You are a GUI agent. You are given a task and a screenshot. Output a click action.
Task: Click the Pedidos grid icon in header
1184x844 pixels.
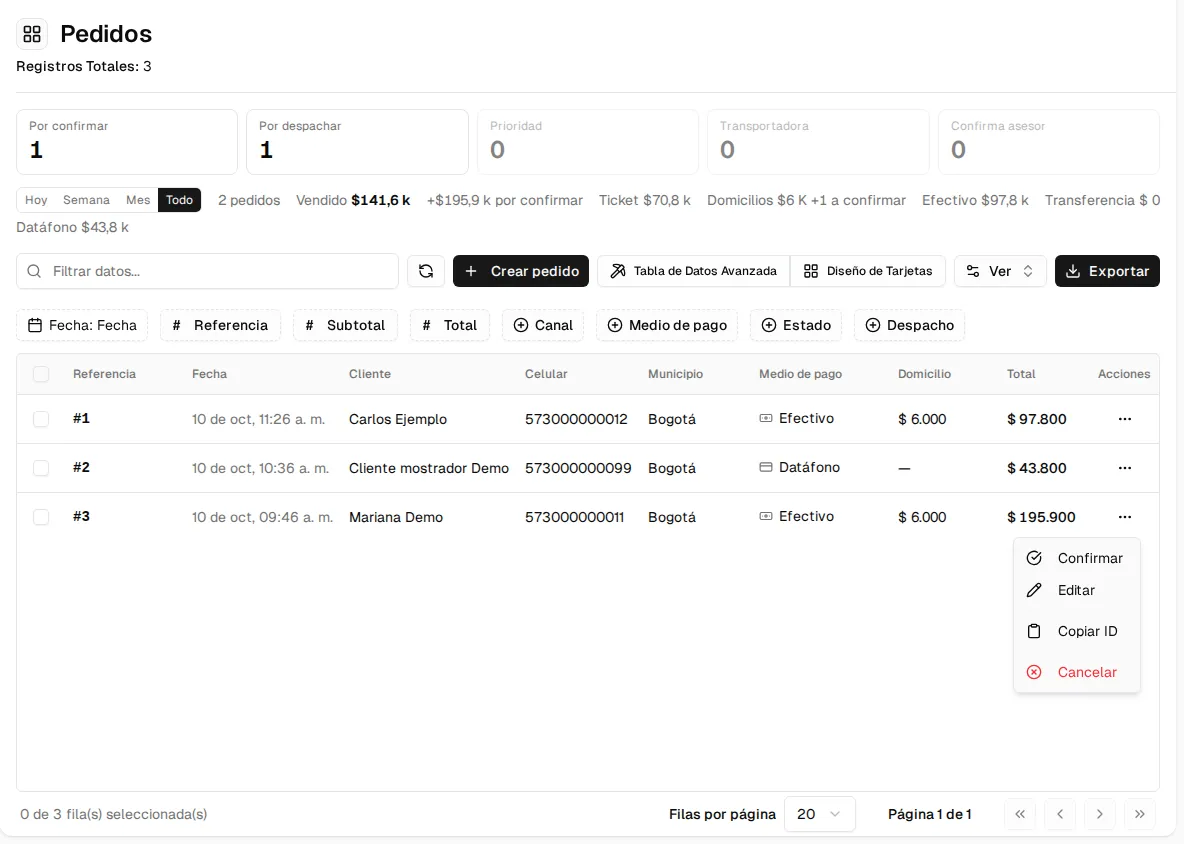(x=32, y=34)
